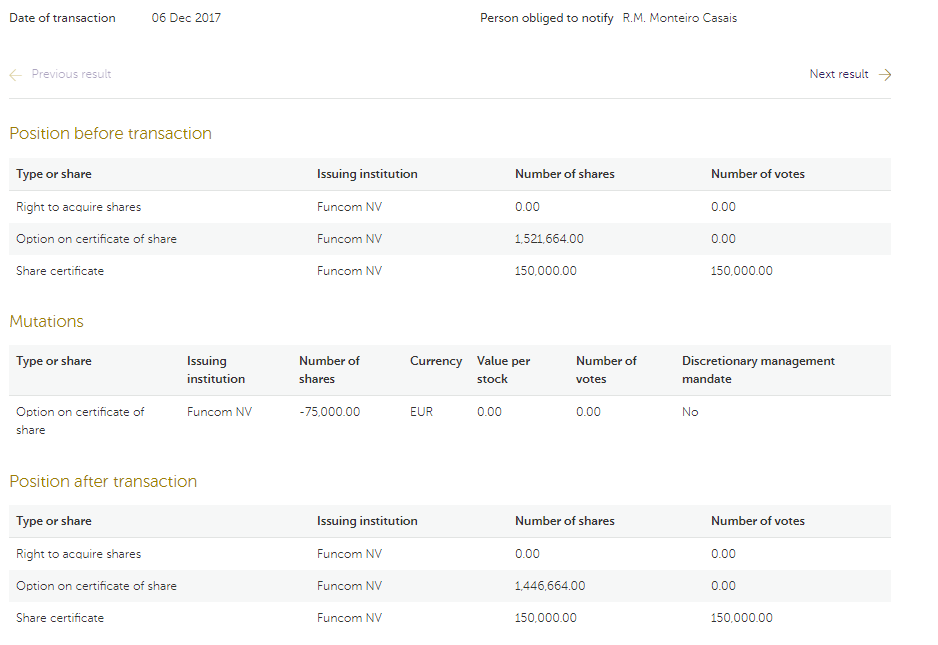Click the right arrow icon beside Next result

[884, 75]
